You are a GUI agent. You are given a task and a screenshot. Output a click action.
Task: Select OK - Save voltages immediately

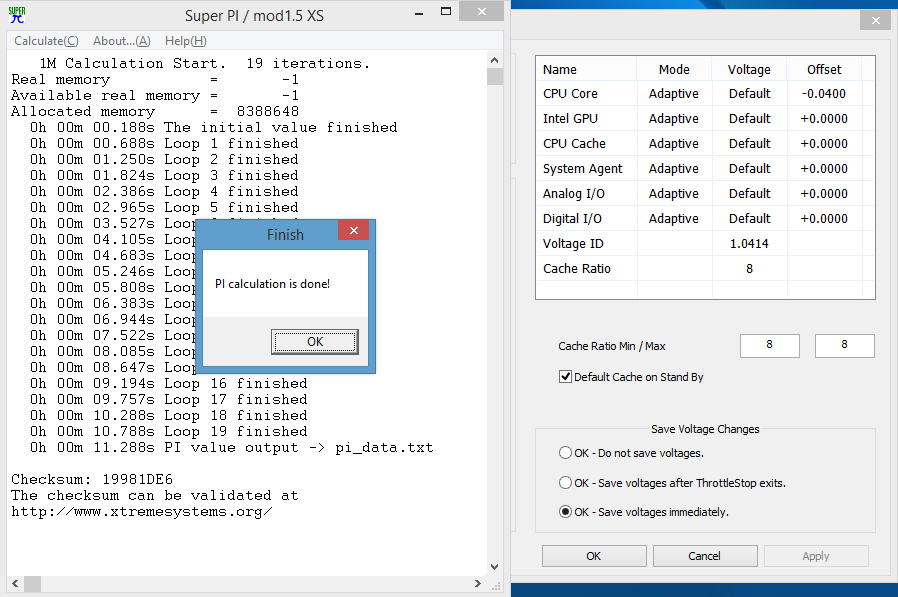point(565,512)
